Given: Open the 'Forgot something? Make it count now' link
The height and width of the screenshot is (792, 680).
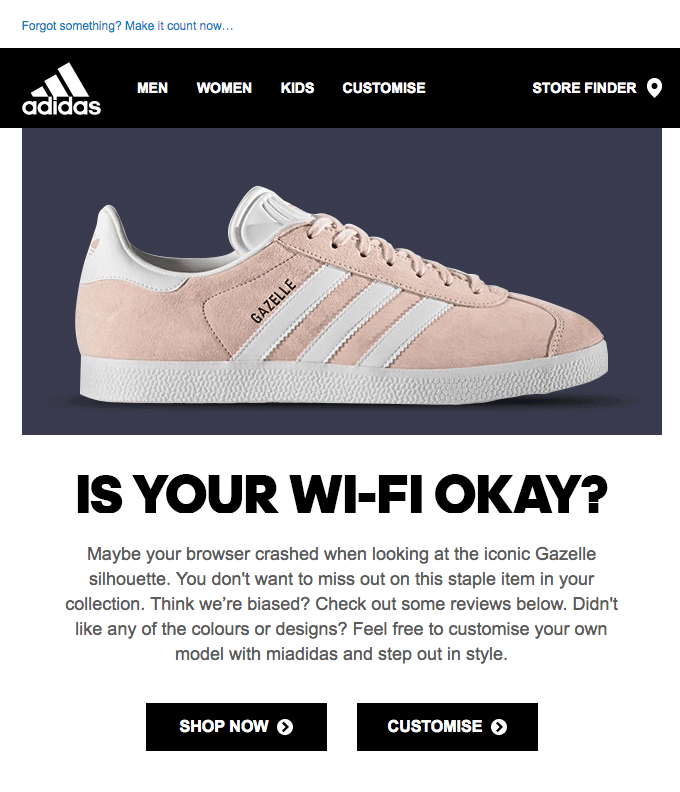Looking at the screenshot, I should (127, 25).
